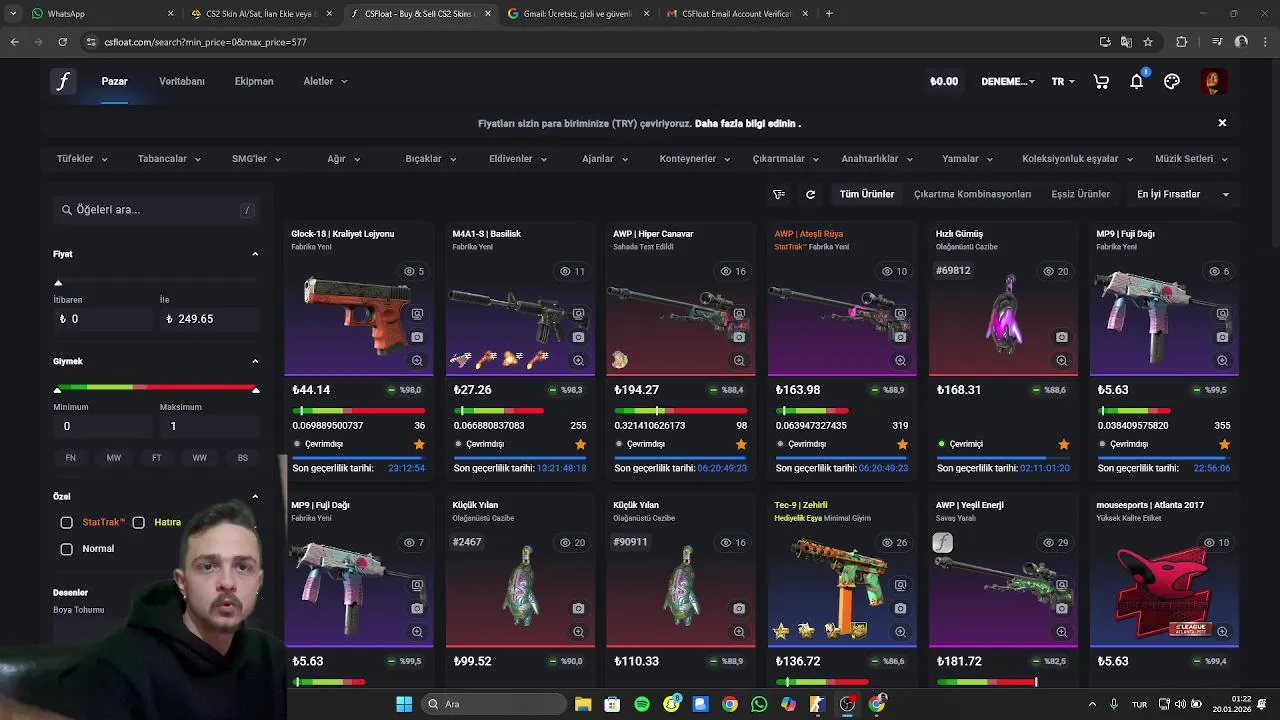Image resolution: width=1280 pixels, height=720 pixels.
Task: Expand the Çıkartmalar category dropdown
Action: pos(786,159)
